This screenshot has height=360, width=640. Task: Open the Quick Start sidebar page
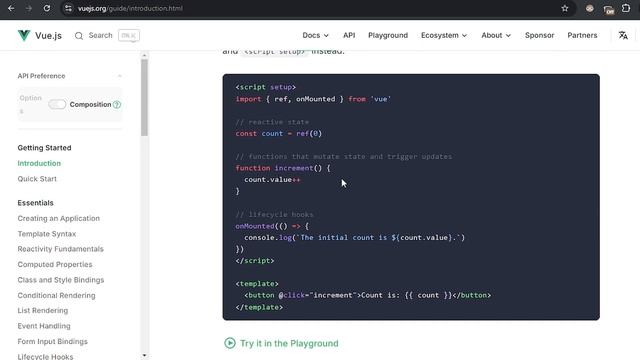(37, 179)
